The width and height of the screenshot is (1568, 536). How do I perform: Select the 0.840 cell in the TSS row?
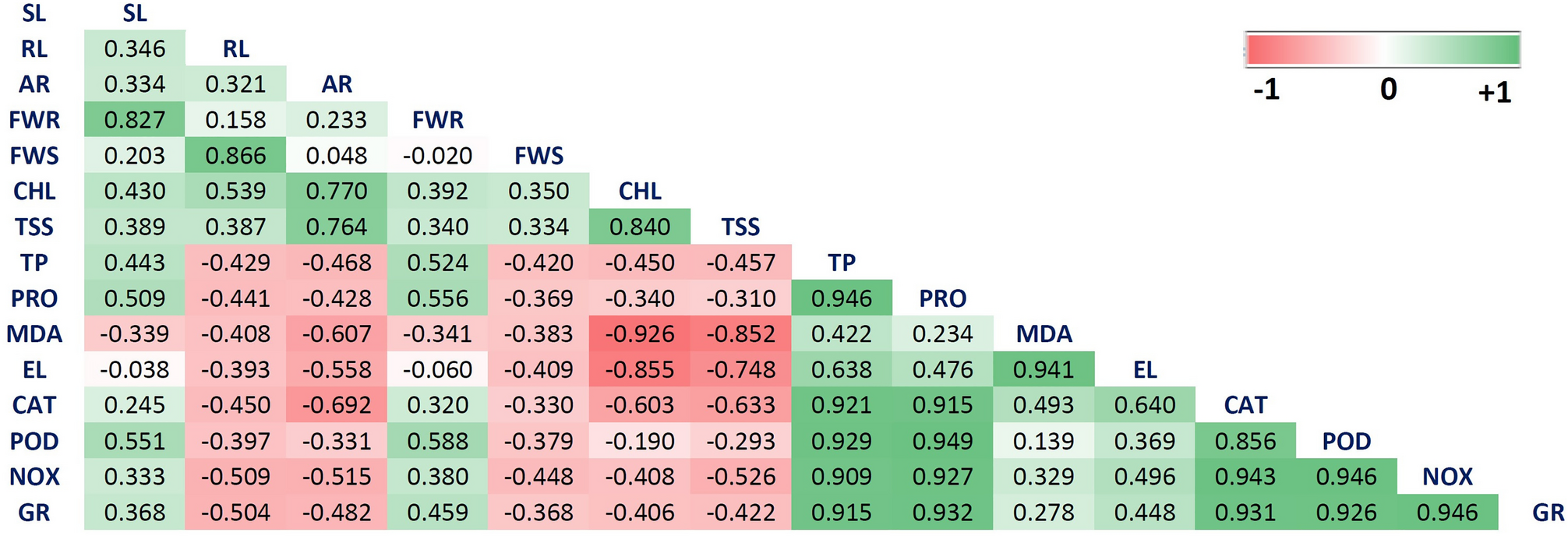tap(640, 227)
